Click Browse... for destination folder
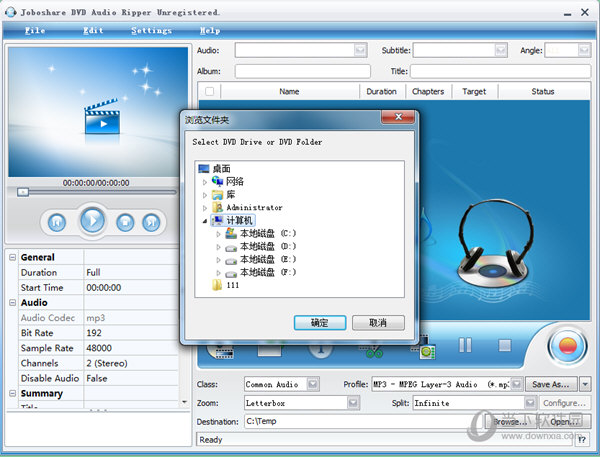Screen dimensions: 600x457 click(x=510, y=421)
